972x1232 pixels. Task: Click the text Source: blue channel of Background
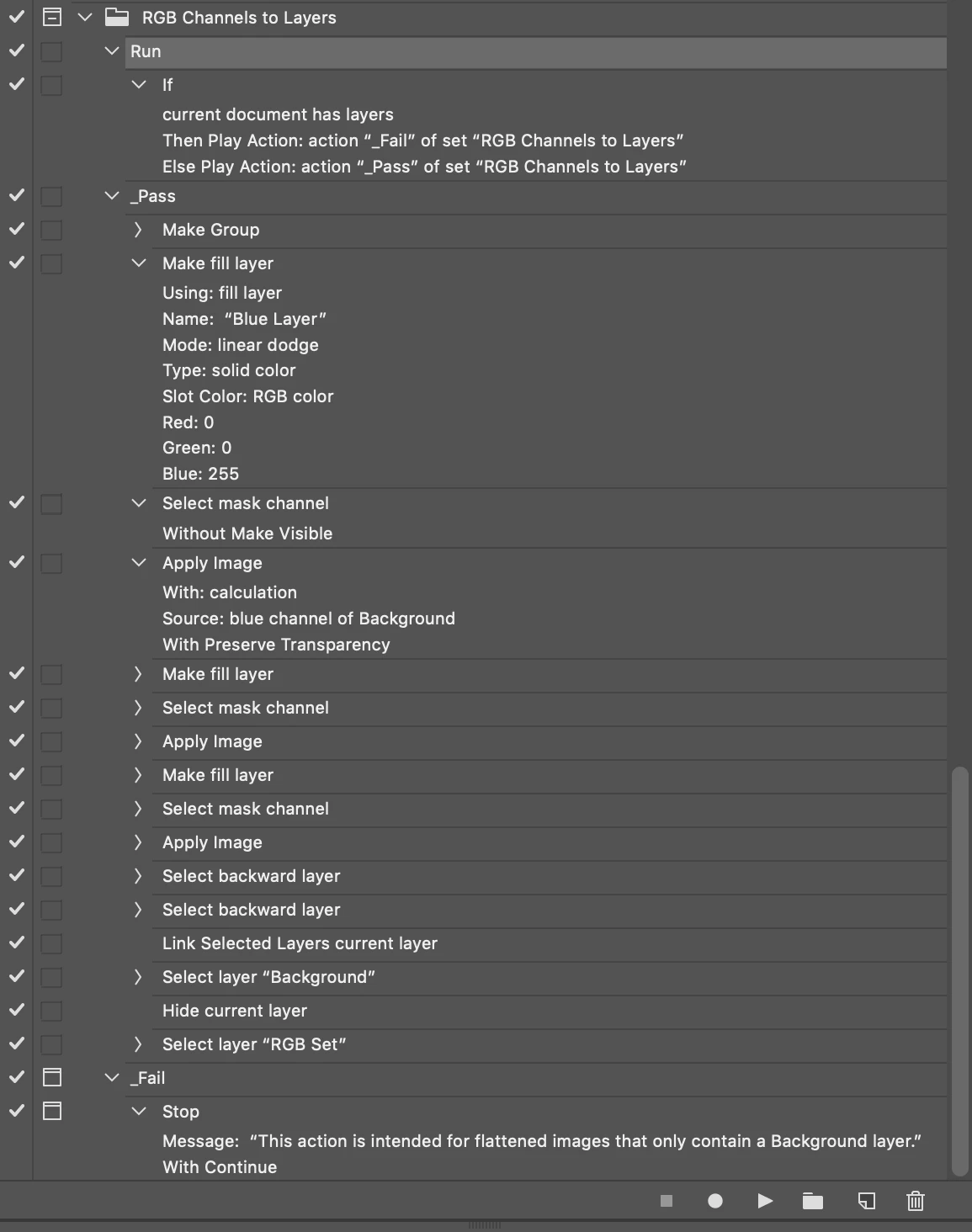click(309, 619)
